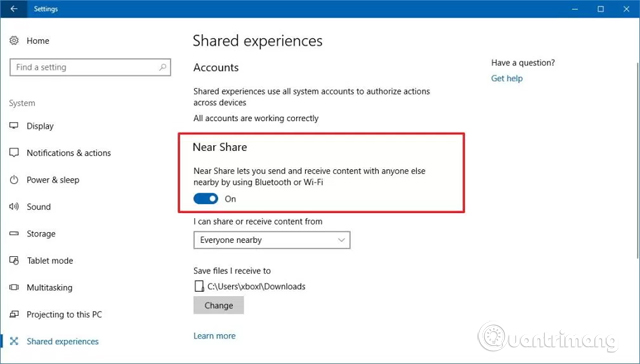This screenshot has width=640, height=364.
Task: Click the 'Have a question?' text
Action: pos(523,63)
